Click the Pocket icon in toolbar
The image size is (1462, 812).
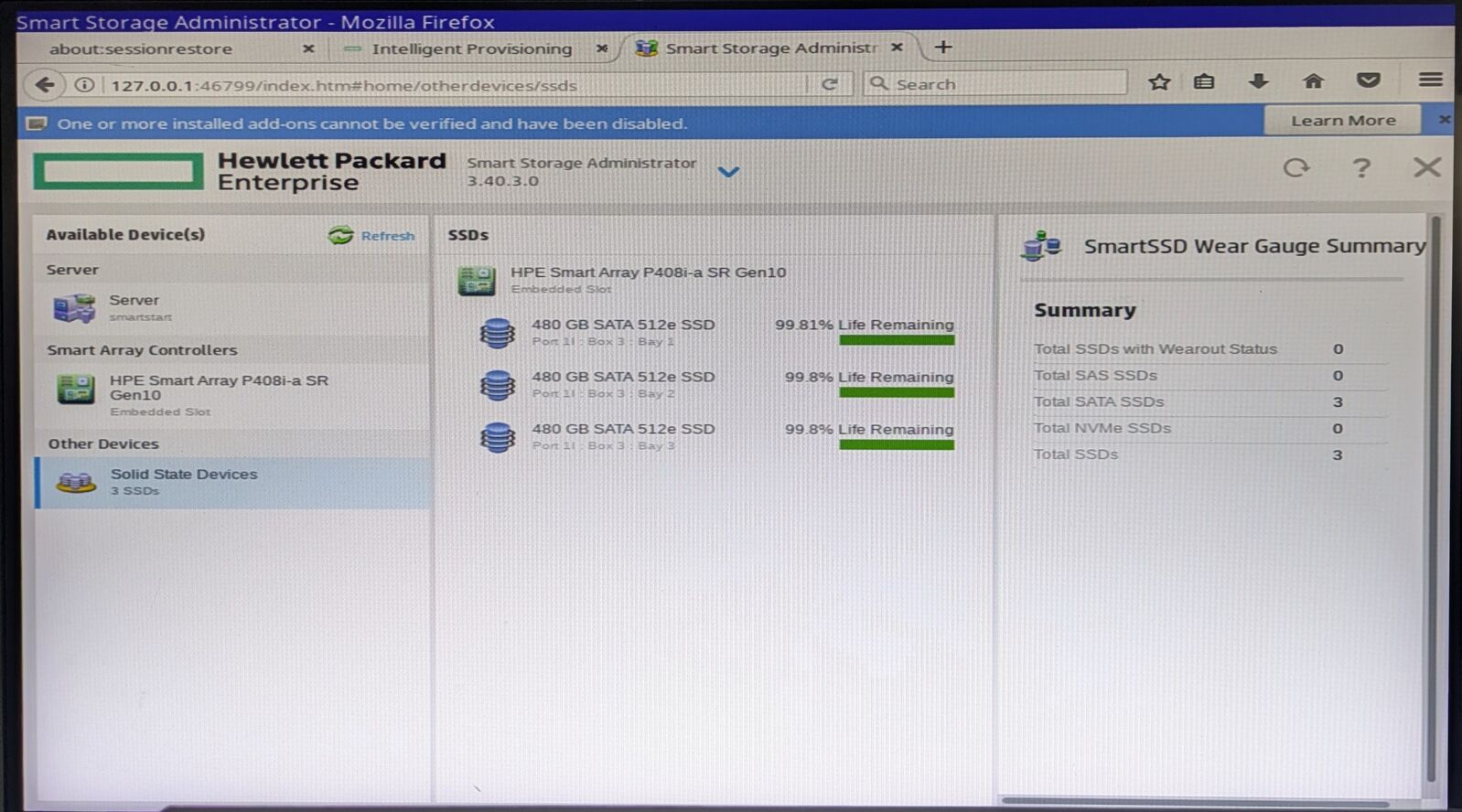click(1368, 81)
